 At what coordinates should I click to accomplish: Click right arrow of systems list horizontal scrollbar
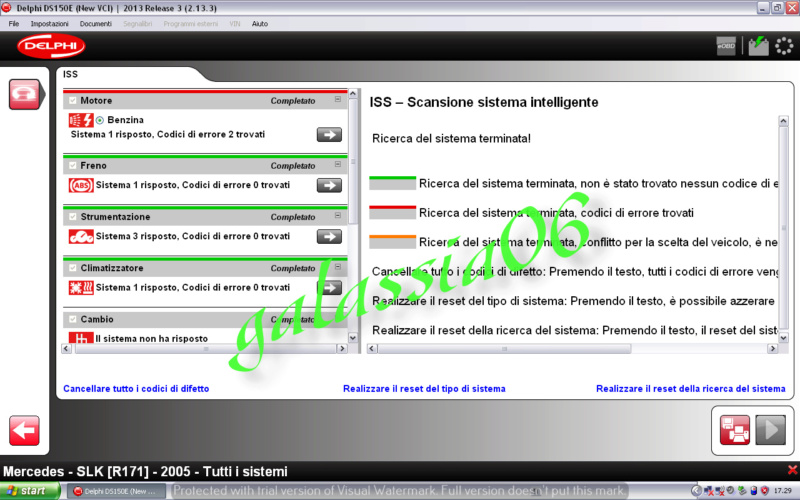tap(342, 348)
